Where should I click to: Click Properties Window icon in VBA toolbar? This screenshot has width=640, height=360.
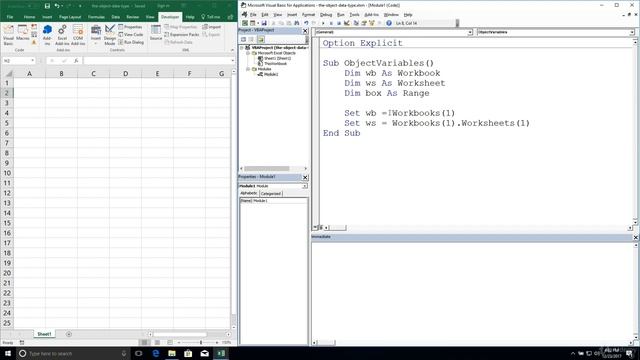(364, 23)
